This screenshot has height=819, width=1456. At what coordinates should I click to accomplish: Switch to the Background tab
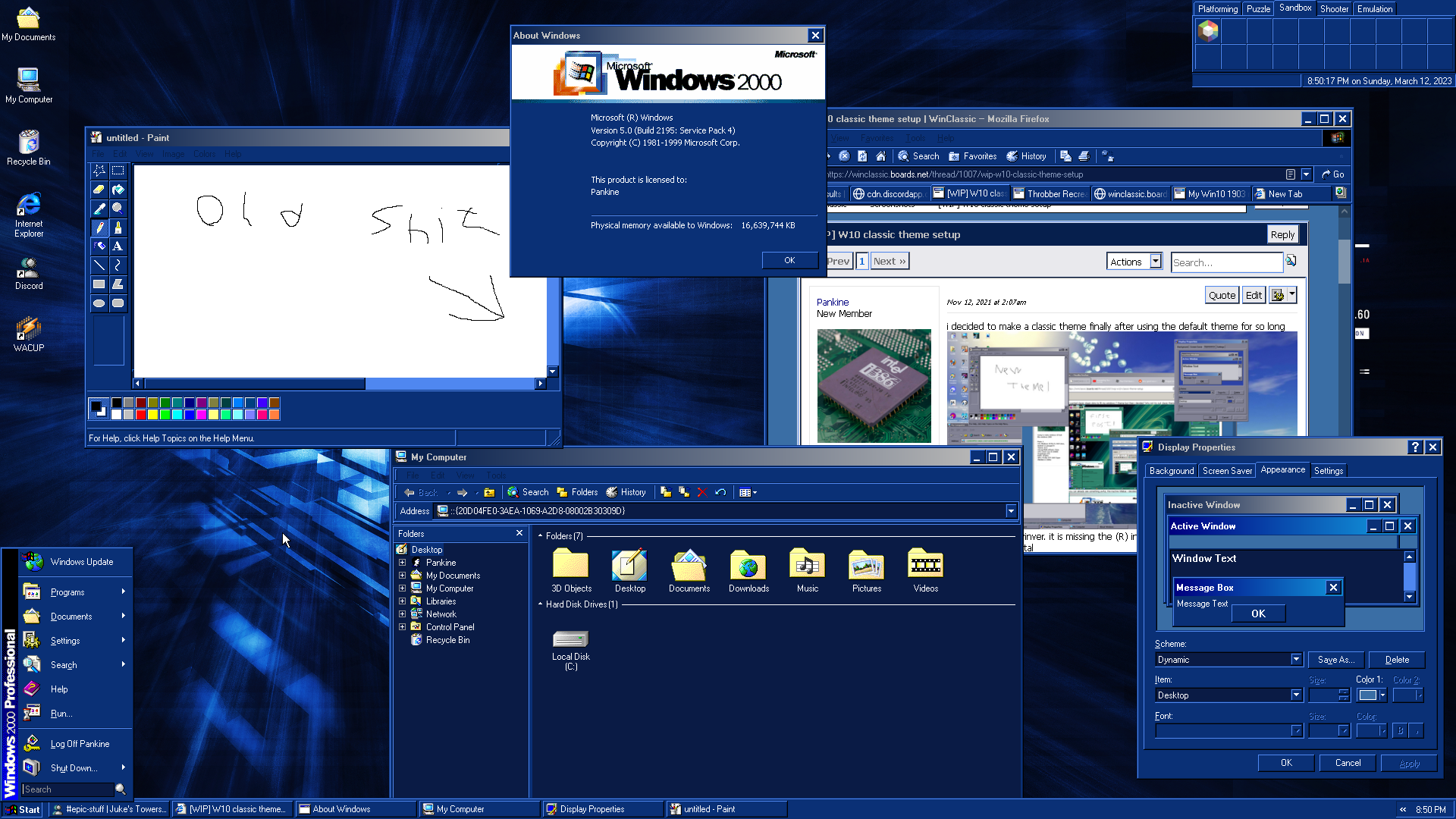(x=1172, y=471)
